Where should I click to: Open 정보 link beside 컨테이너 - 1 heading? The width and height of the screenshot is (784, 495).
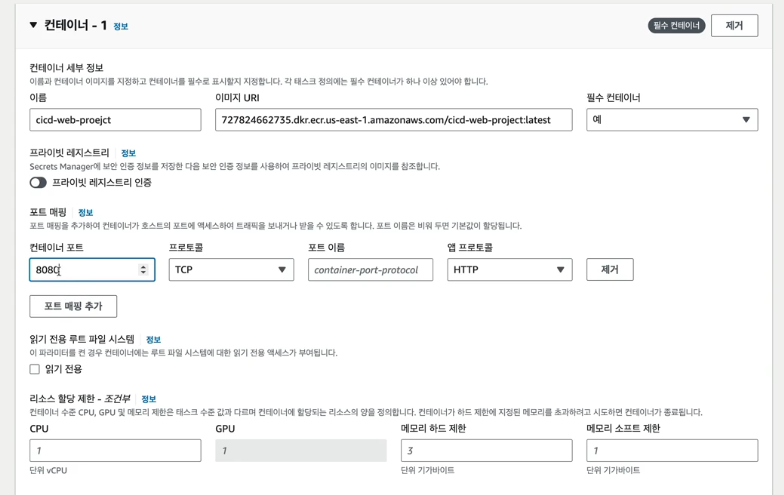tap(120, 26)
